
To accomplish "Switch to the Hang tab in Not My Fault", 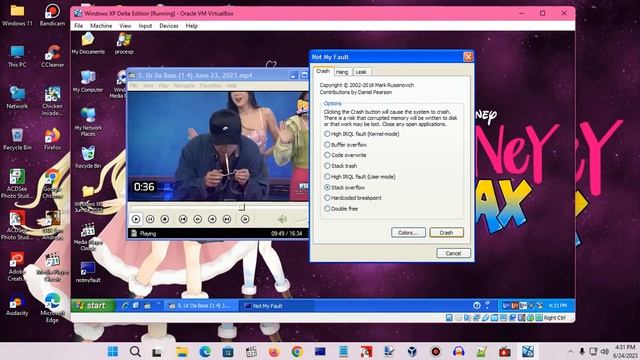I will (x=342, y=72).
